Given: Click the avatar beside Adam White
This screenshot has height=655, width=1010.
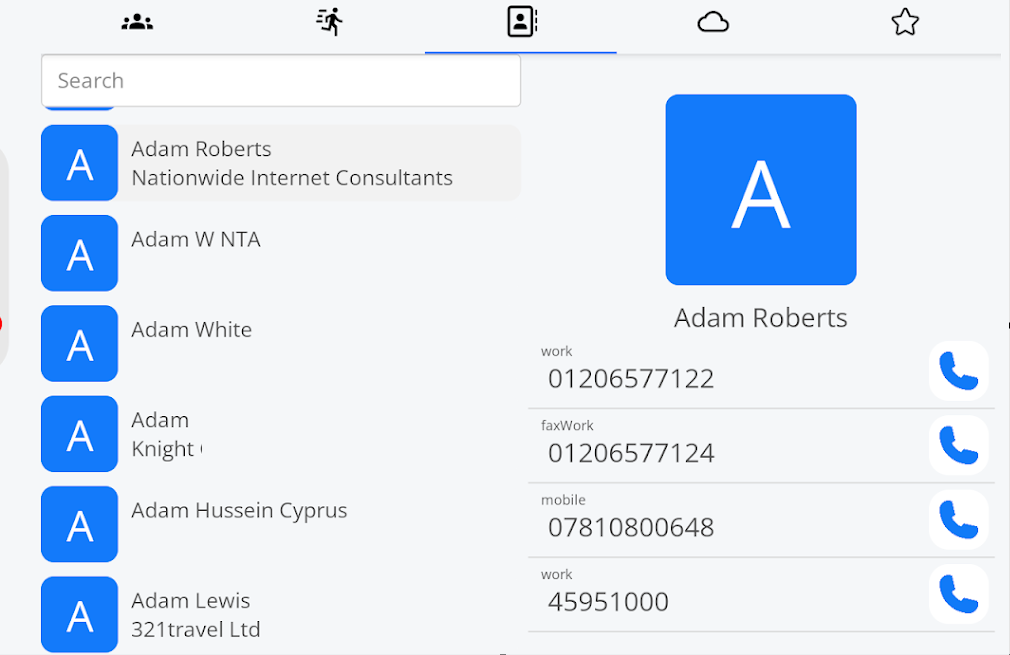Looking at the screenshot, I should 79,344.
